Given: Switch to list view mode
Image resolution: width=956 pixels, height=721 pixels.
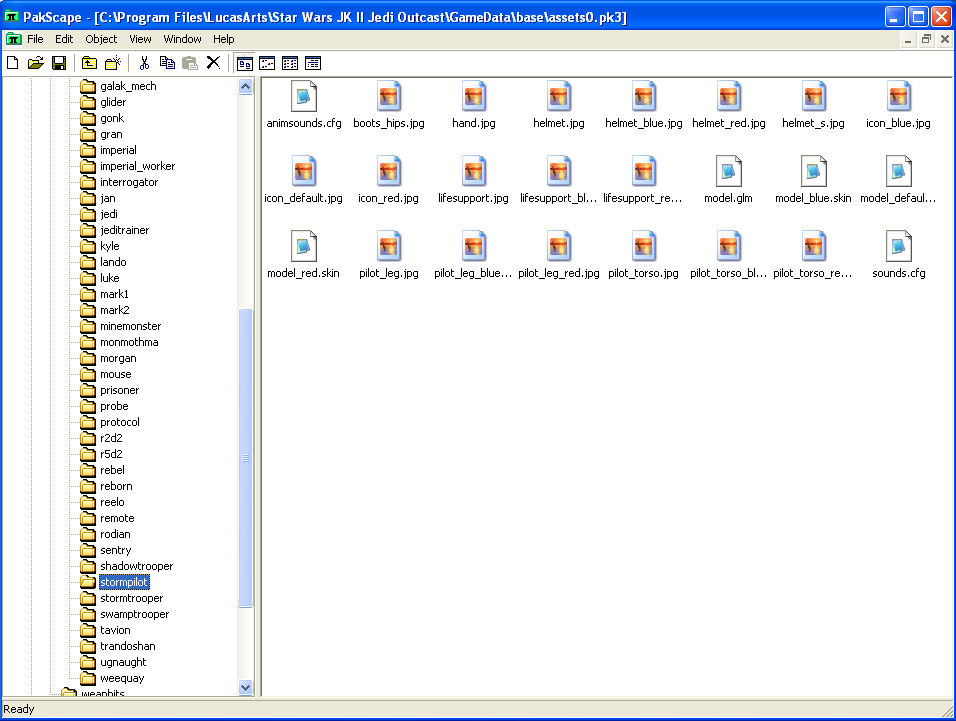Looking at the screenshot, I should pyautogui.click(x=290, y=63).
